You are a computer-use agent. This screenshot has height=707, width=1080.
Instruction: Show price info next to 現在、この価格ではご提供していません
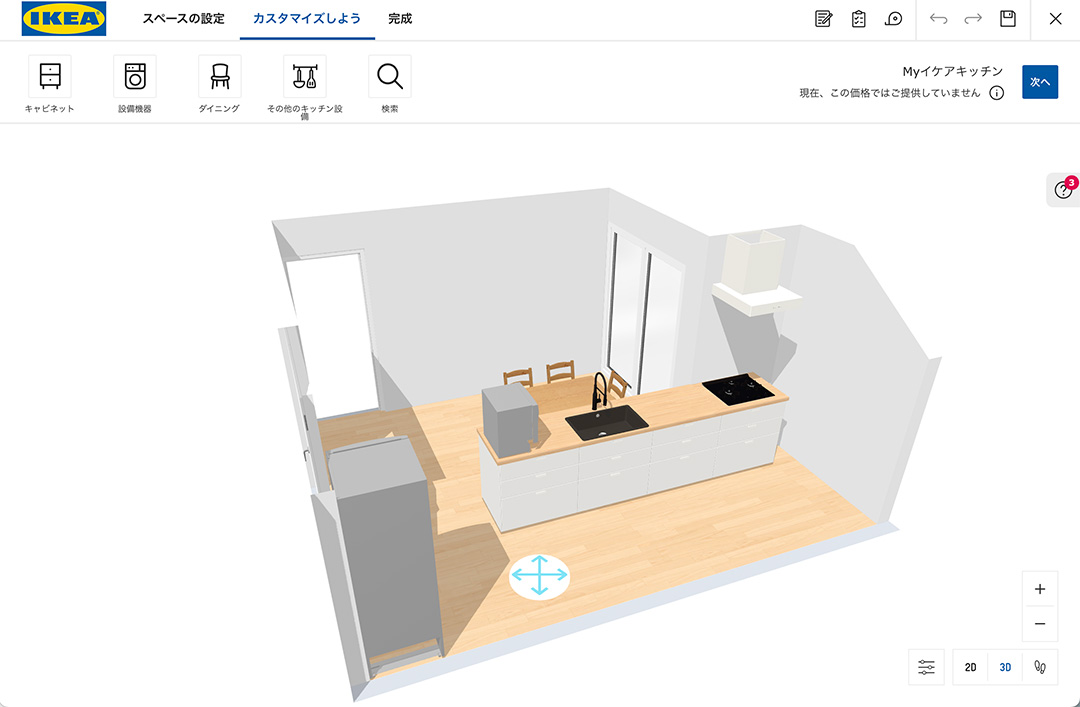pyautogui.click(x=996, y=93)
